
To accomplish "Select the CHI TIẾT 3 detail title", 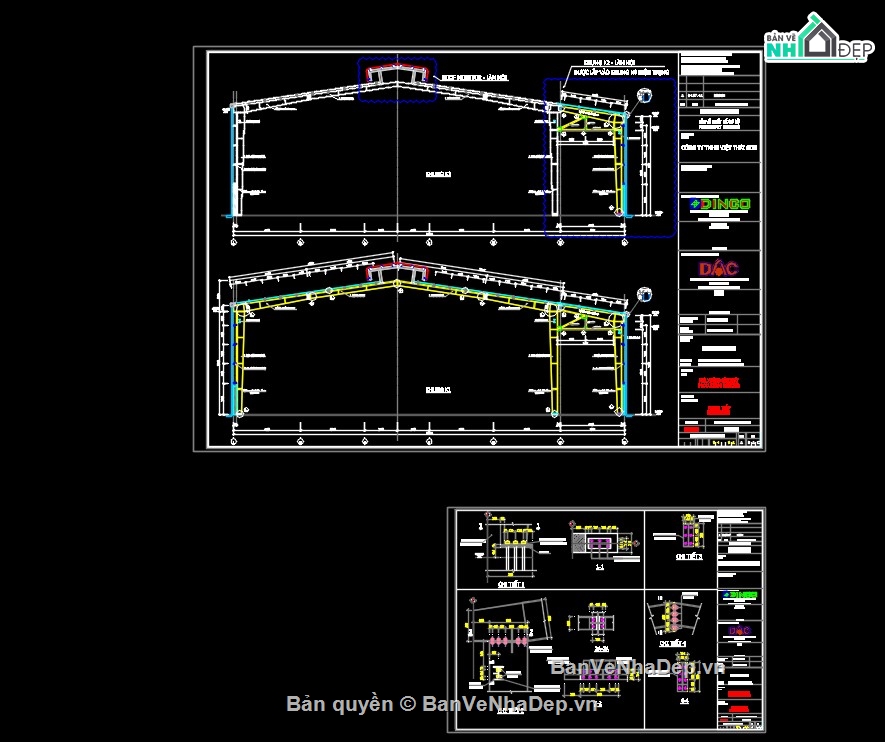I will pos(689,557).
